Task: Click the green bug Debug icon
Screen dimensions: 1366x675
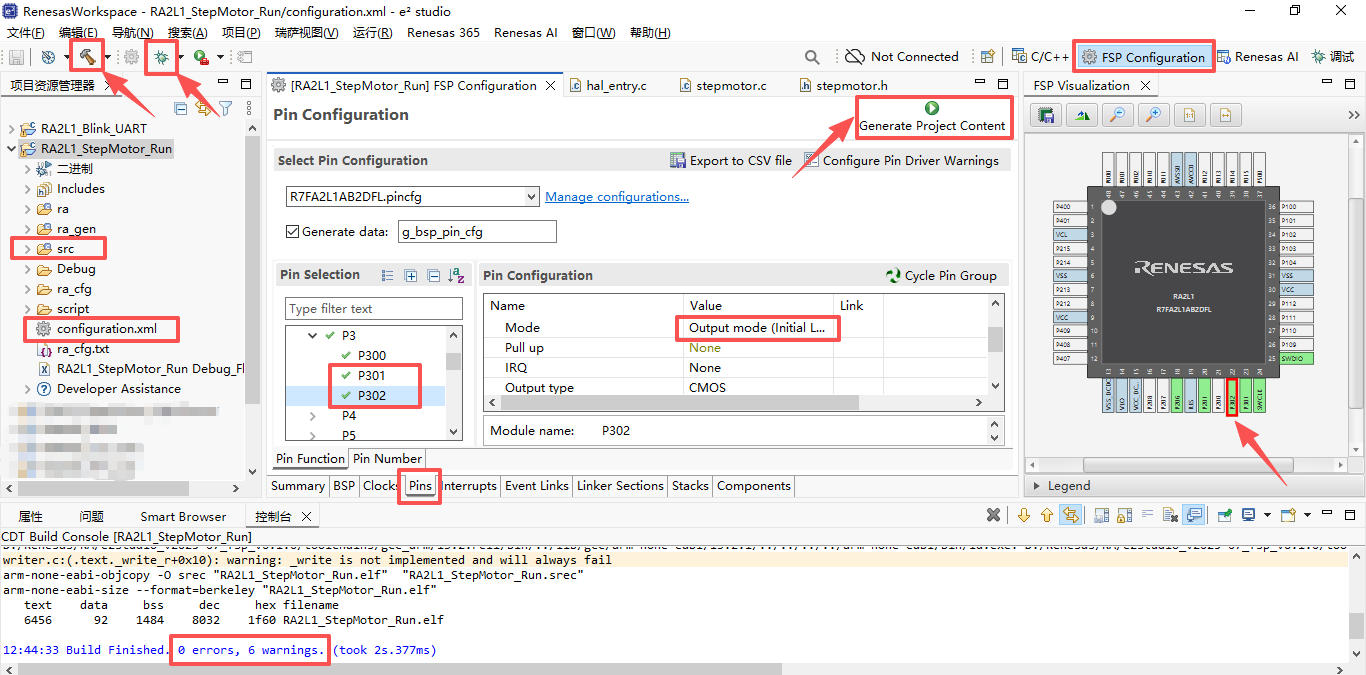Action: click(160, 57)
